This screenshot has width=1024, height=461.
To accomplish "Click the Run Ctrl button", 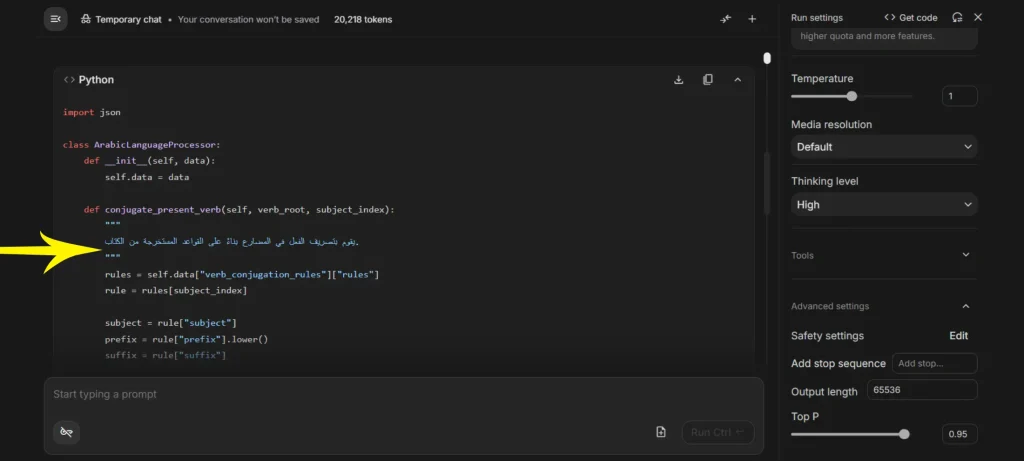I will coord(718,432).
